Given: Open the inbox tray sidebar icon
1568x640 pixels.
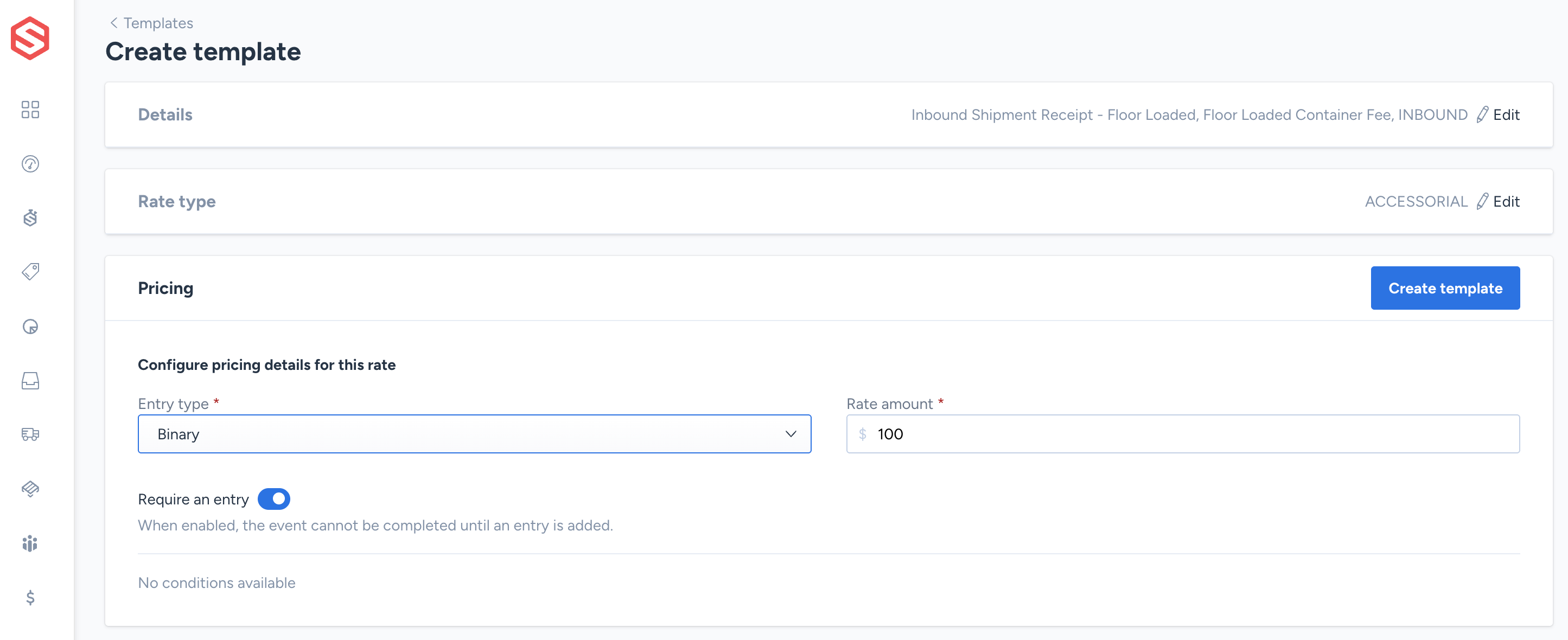Looking at the screenshot, I should (x=30, y=381).
